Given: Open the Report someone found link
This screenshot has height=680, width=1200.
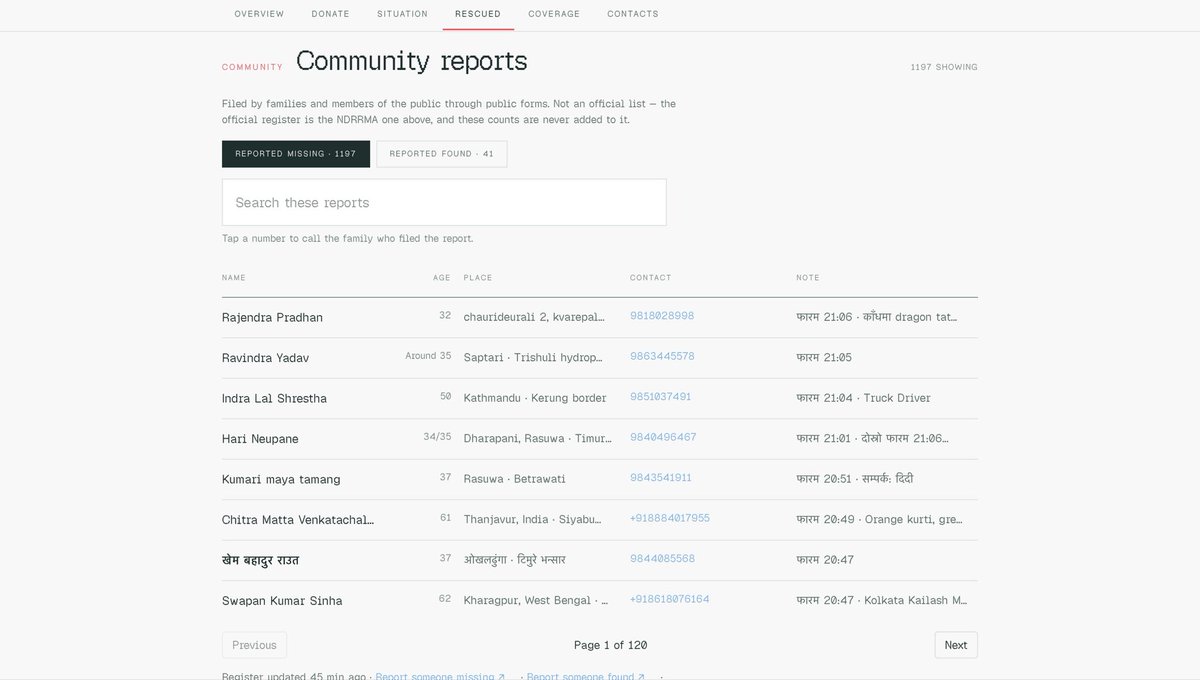Looking at the screenshot, I should [x=586, y=676].
